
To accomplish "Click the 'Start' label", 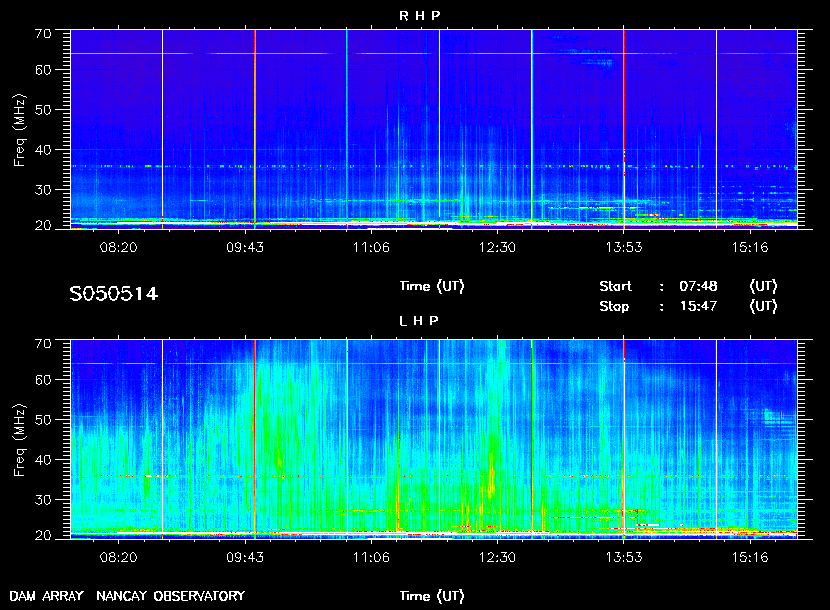I will pos(616,286).
